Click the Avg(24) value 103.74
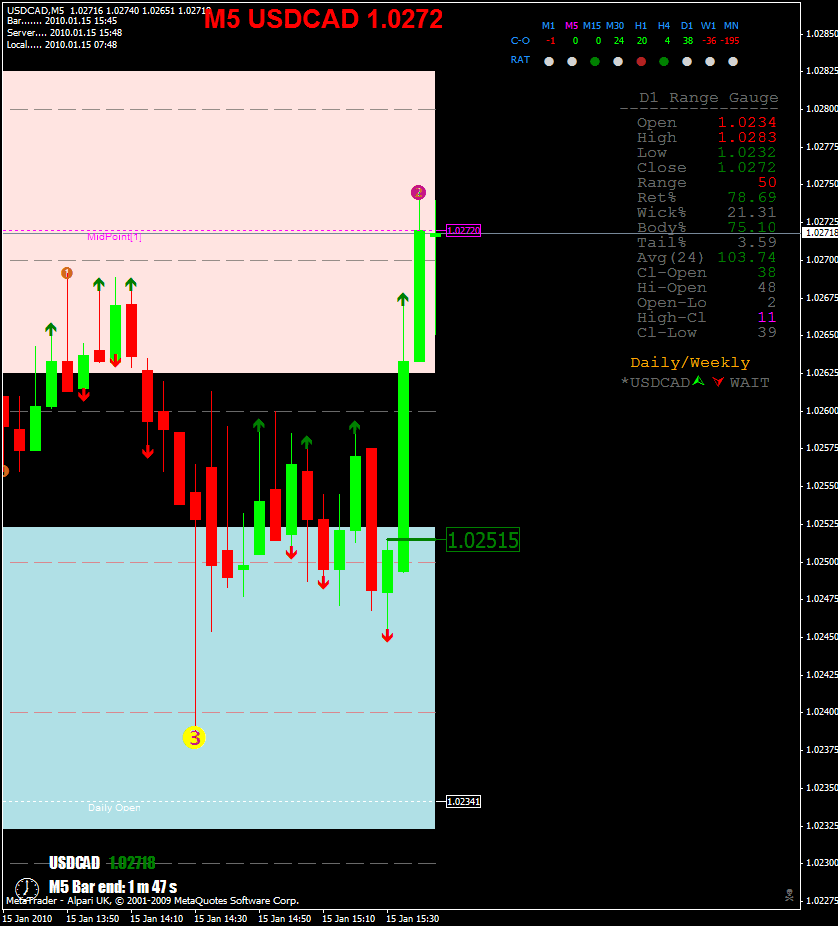Viewport: 838px width, 926px height. tap(746, 257)
